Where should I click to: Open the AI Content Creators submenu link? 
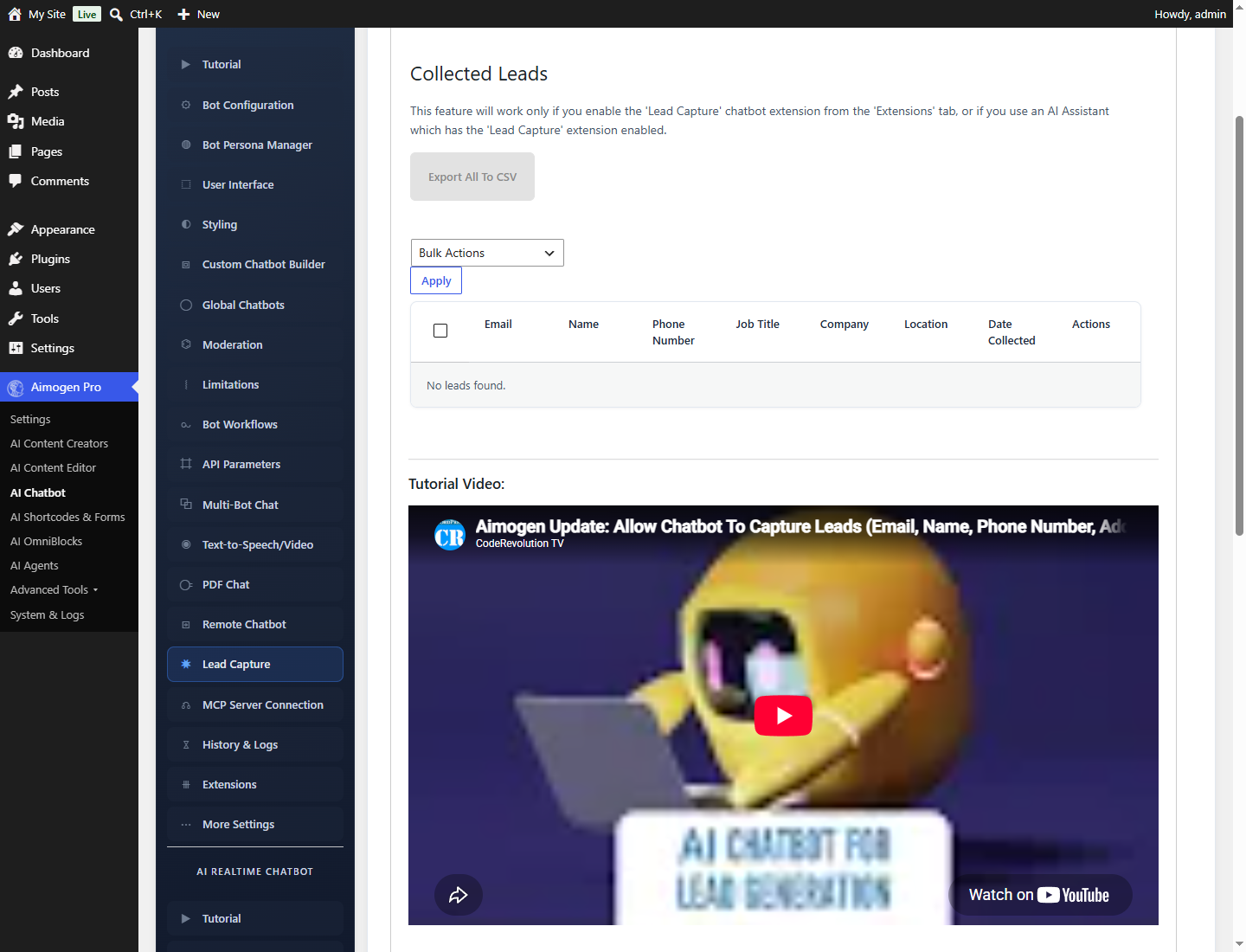[x=59, y=444]
